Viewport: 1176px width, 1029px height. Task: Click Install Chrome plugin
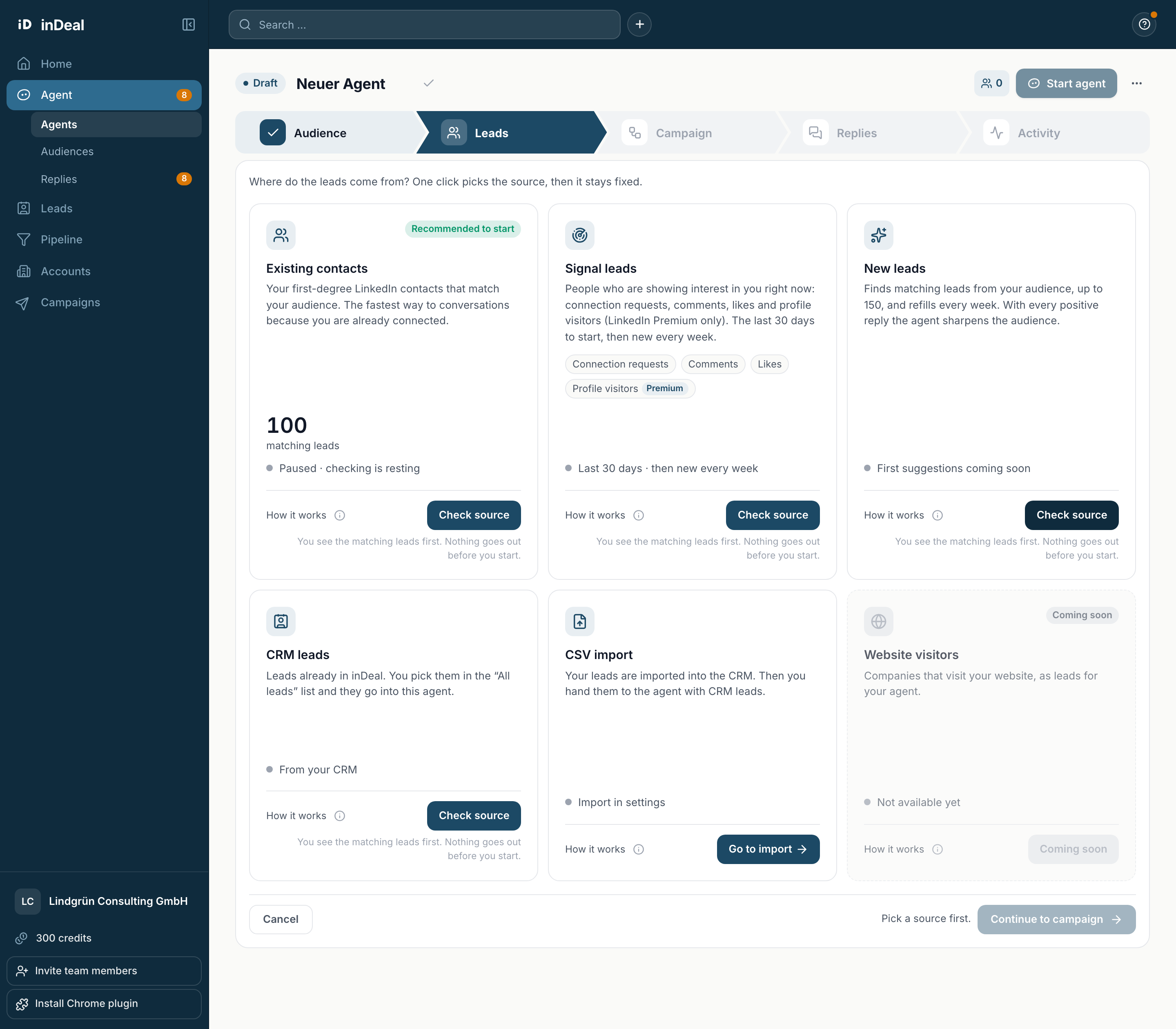click(104, 1004)
